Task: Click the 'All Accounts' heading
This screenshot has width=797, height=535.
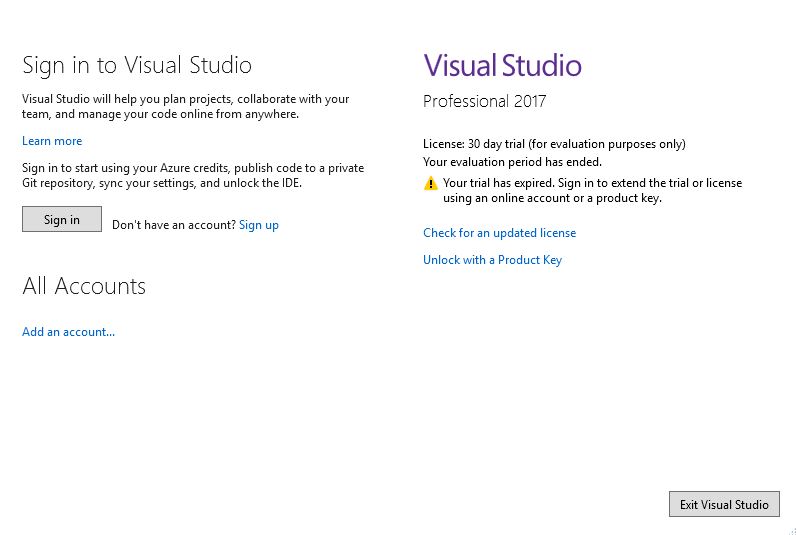Action: pyautogui.click(x=84, y=286)
